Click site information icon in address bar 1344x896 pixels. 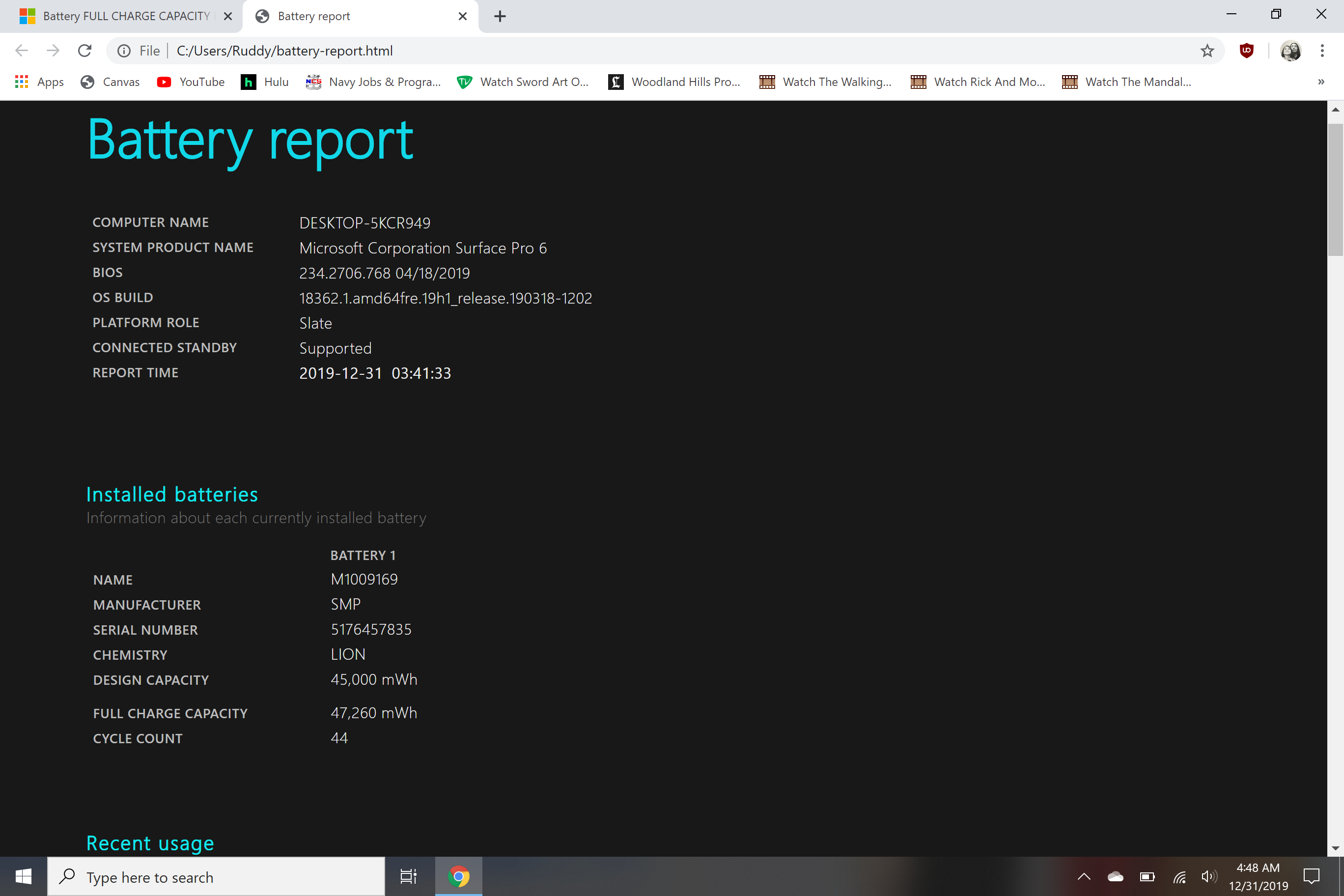coord(124,51)
